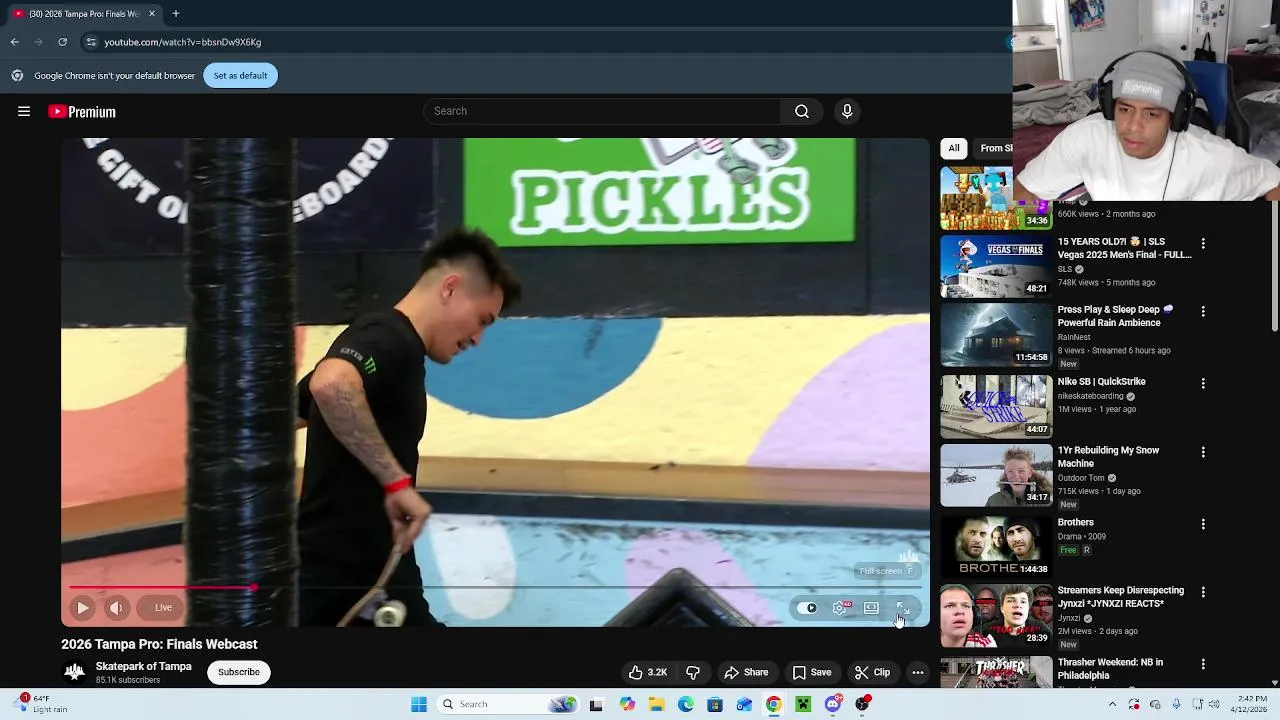Open the YouTube guide hamburger menu
1280x720 pixels.
24,112
